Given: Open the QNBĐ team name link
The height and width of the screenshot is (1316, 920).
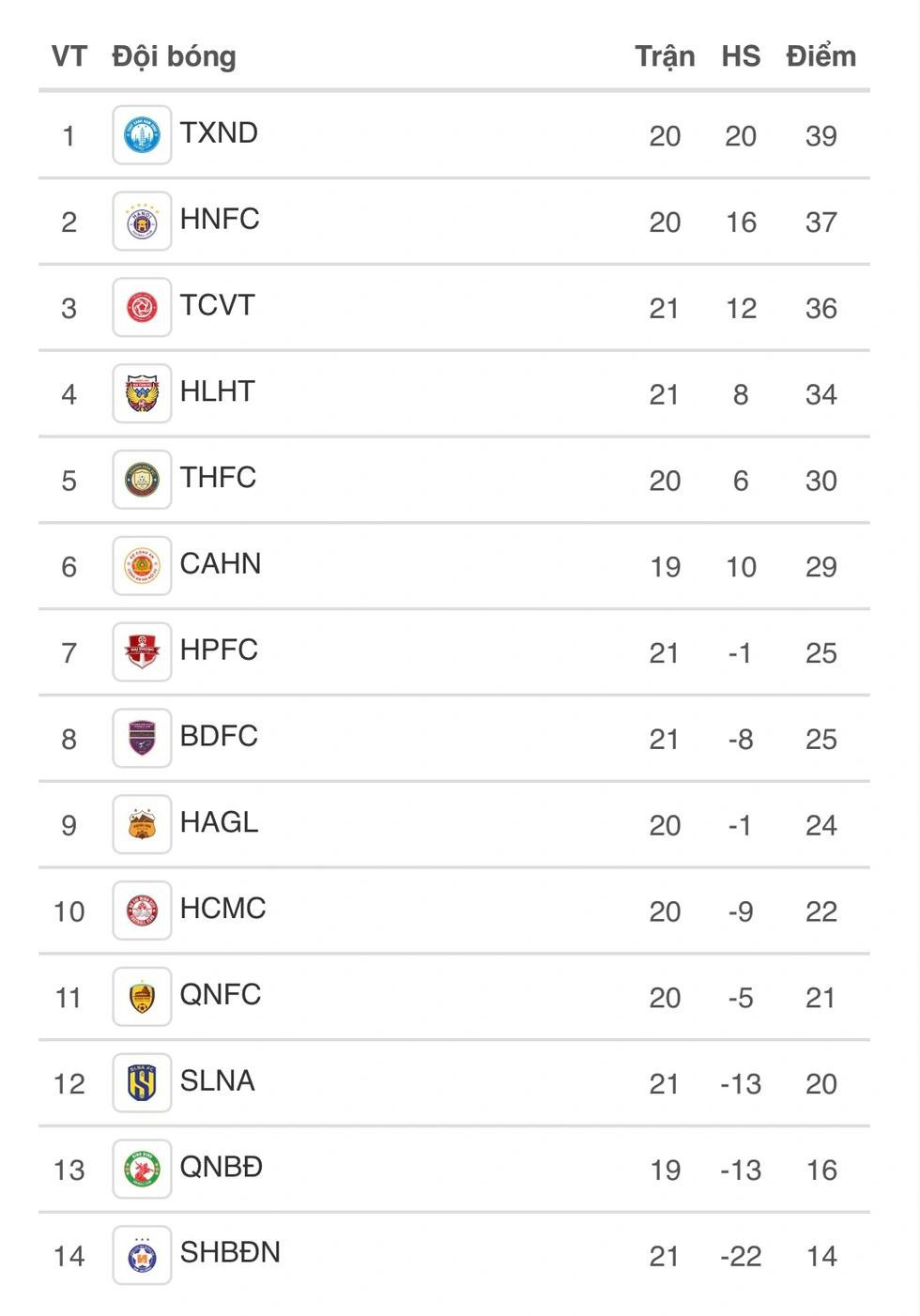Looking at the screenshot, I should pyautogui.click(x=222, y=1167).
